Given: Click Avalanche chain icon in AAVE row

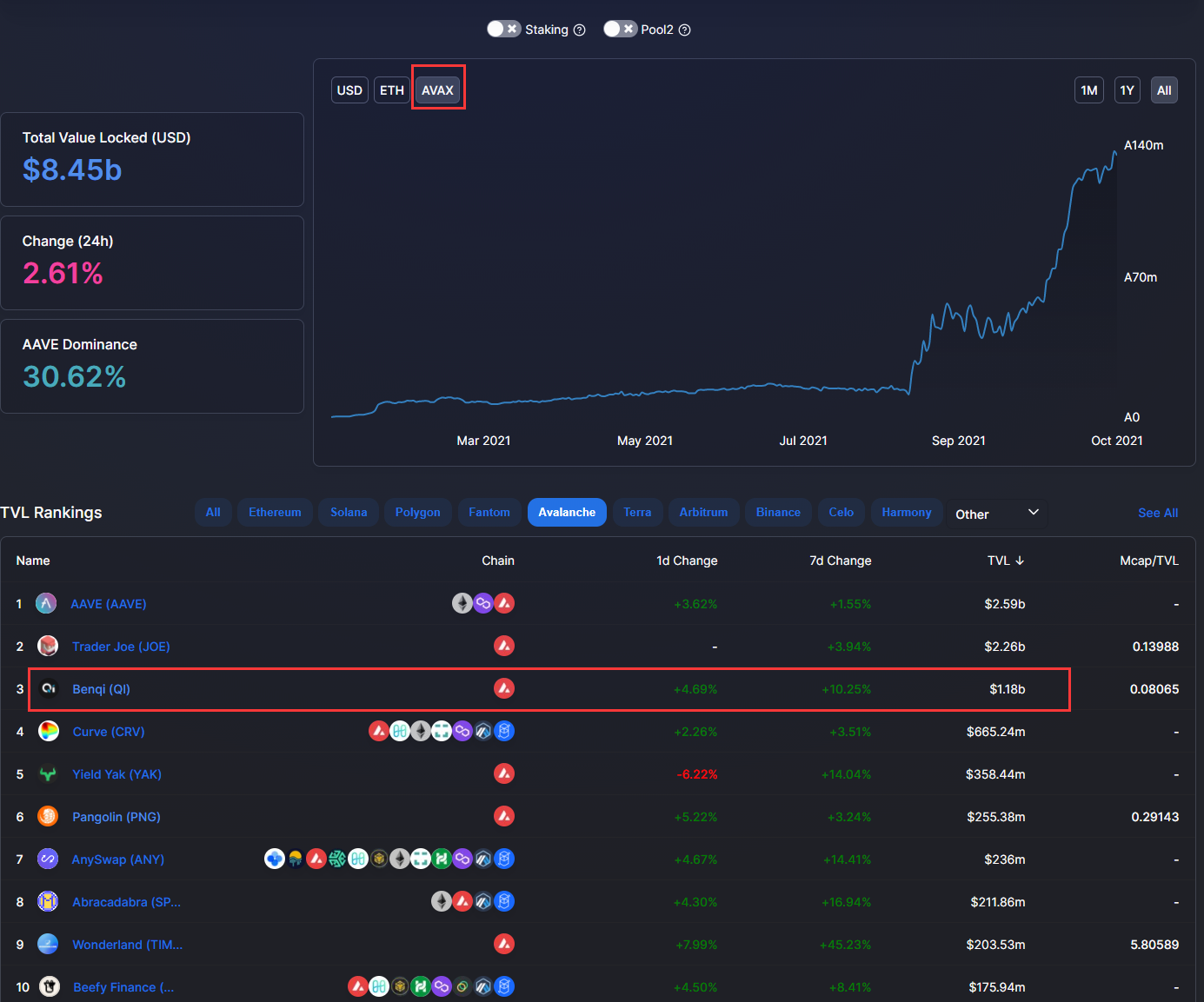Looking at the screenshot, I should point(504,603).
